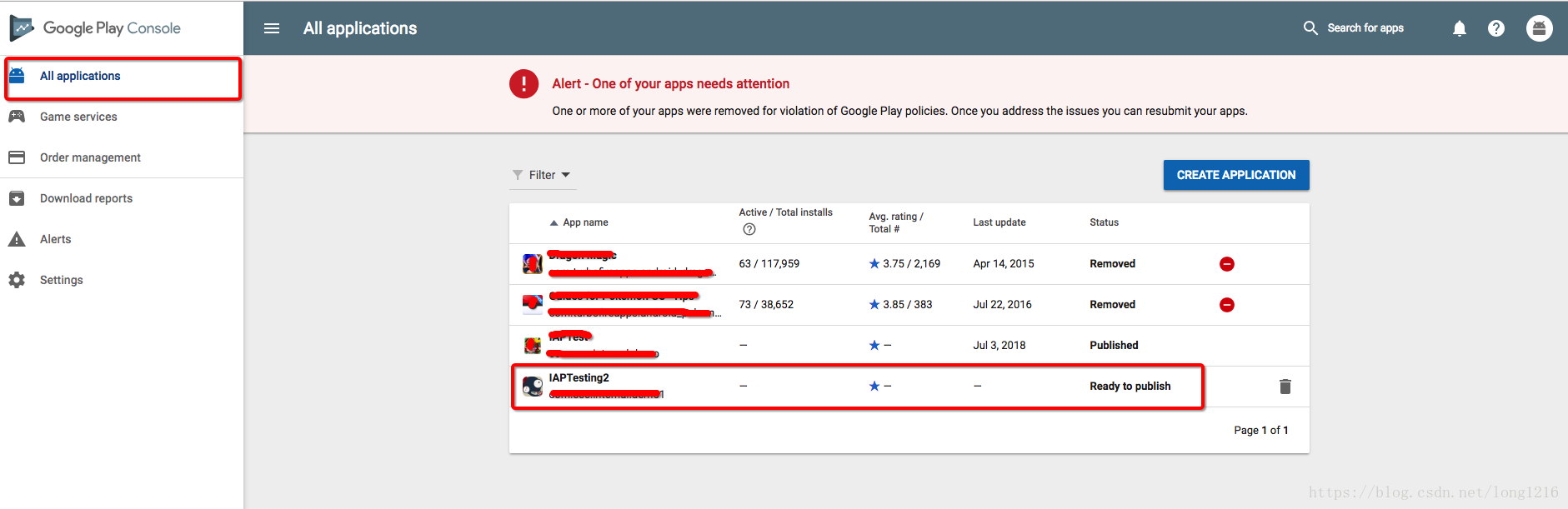The image size is (1568, 509).
Task: Click the date Jul 3, 2018
Action: tap(999, 346)
